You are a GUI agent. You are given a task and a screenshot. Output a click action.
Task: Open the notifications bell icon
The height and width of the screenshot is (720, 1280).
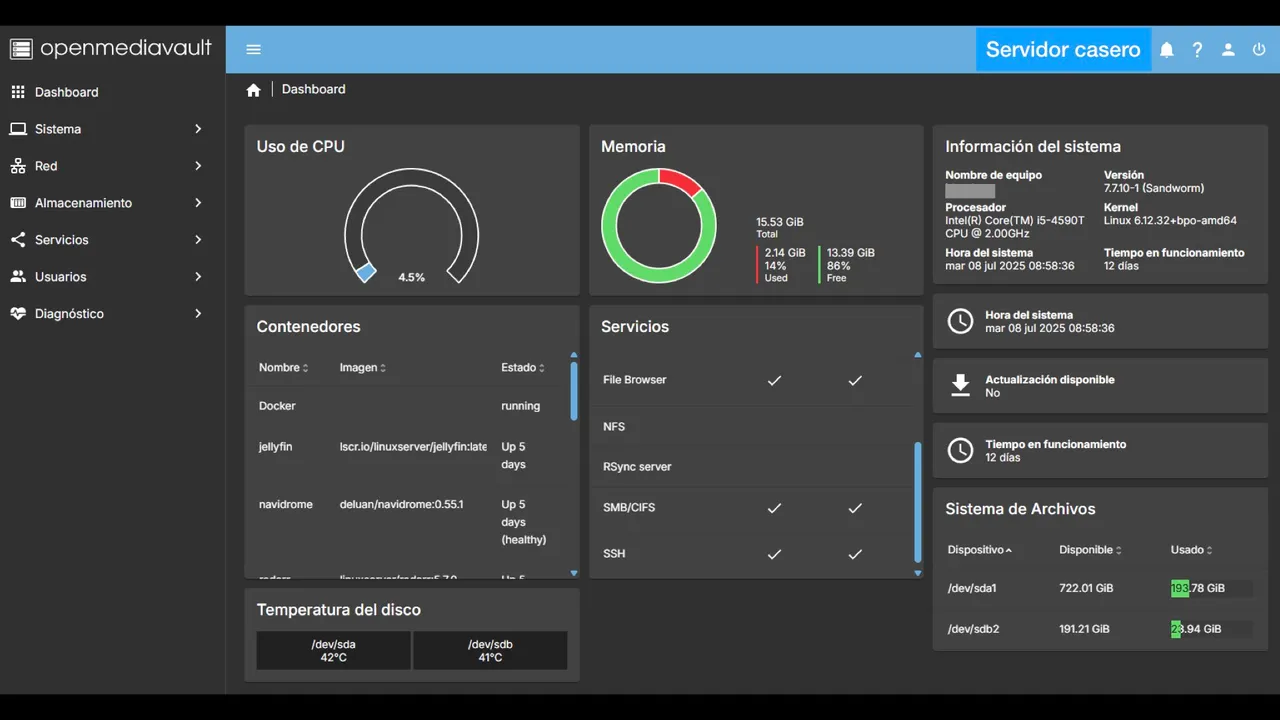coord(1167,49)
